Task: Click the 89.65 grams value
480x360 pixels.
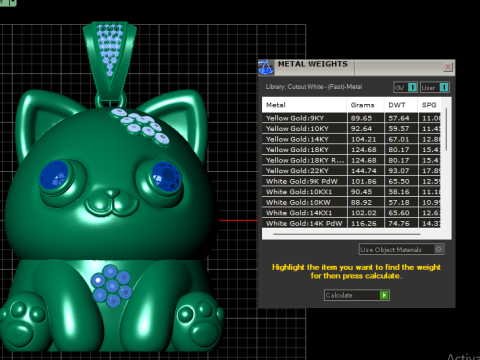Action: (361, 118)
